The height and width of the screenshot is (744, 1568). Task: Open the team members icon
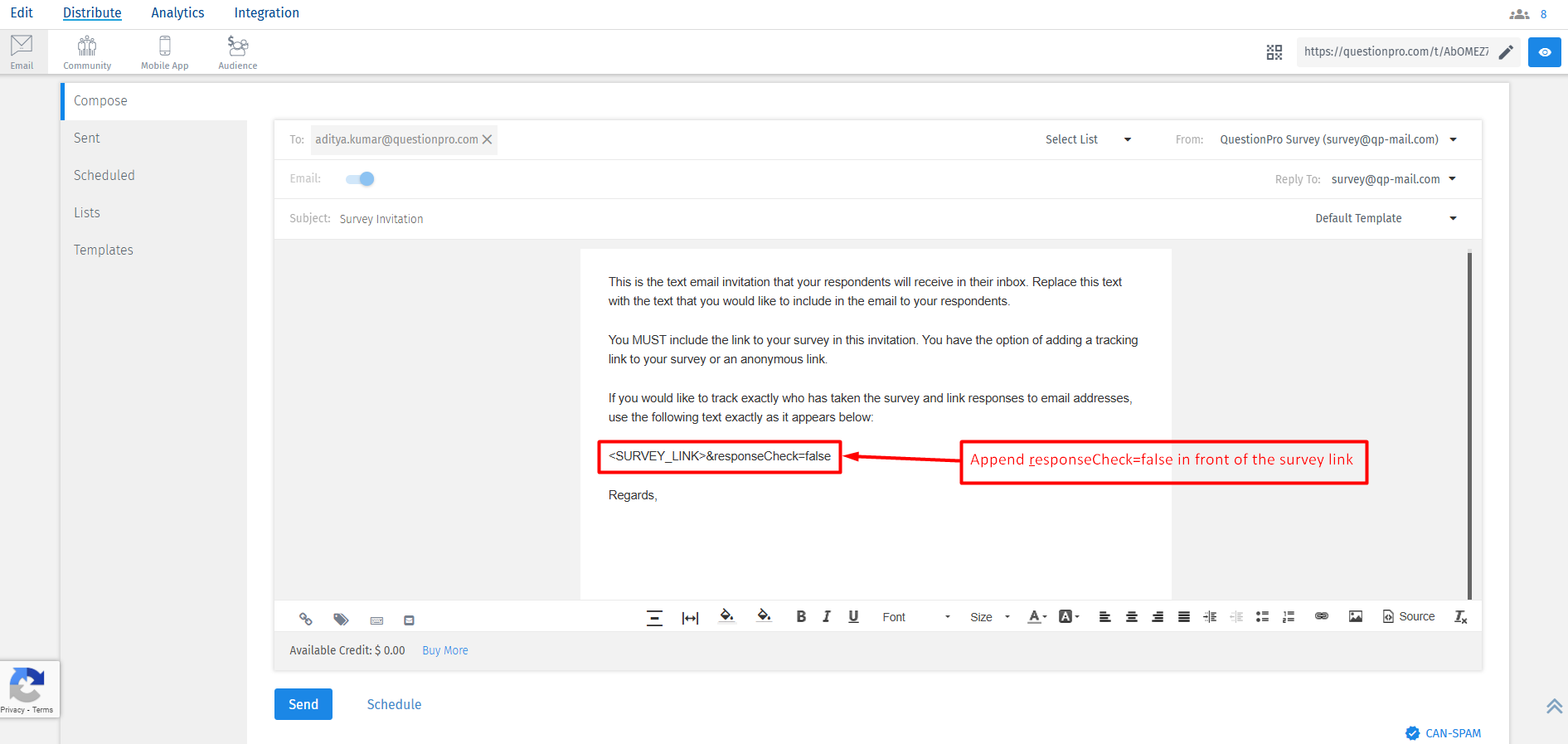click(x=1519, y=14)
